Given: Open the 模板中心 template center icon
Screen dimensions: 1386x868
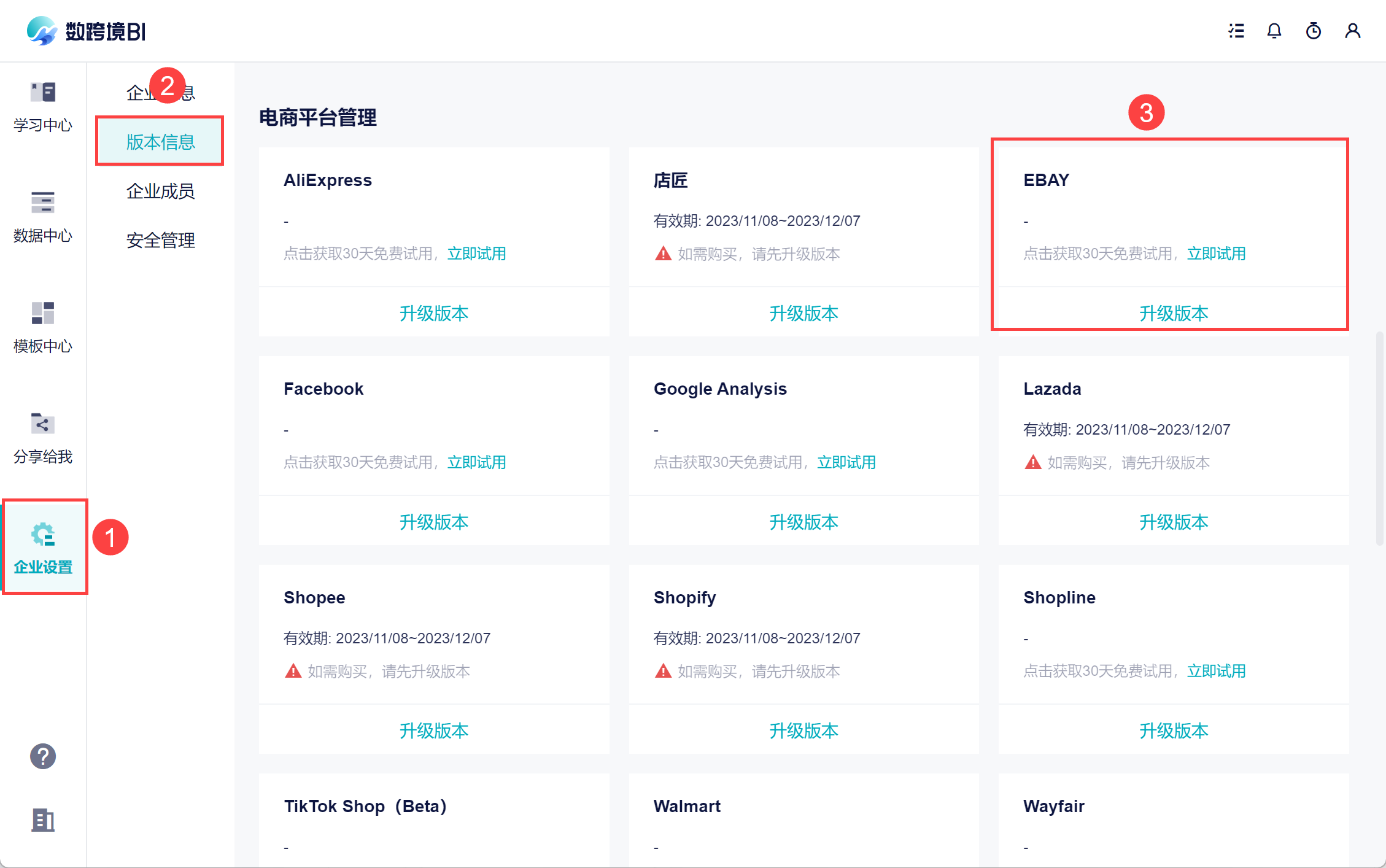Looking at the screenshot, I should (43, 313).
